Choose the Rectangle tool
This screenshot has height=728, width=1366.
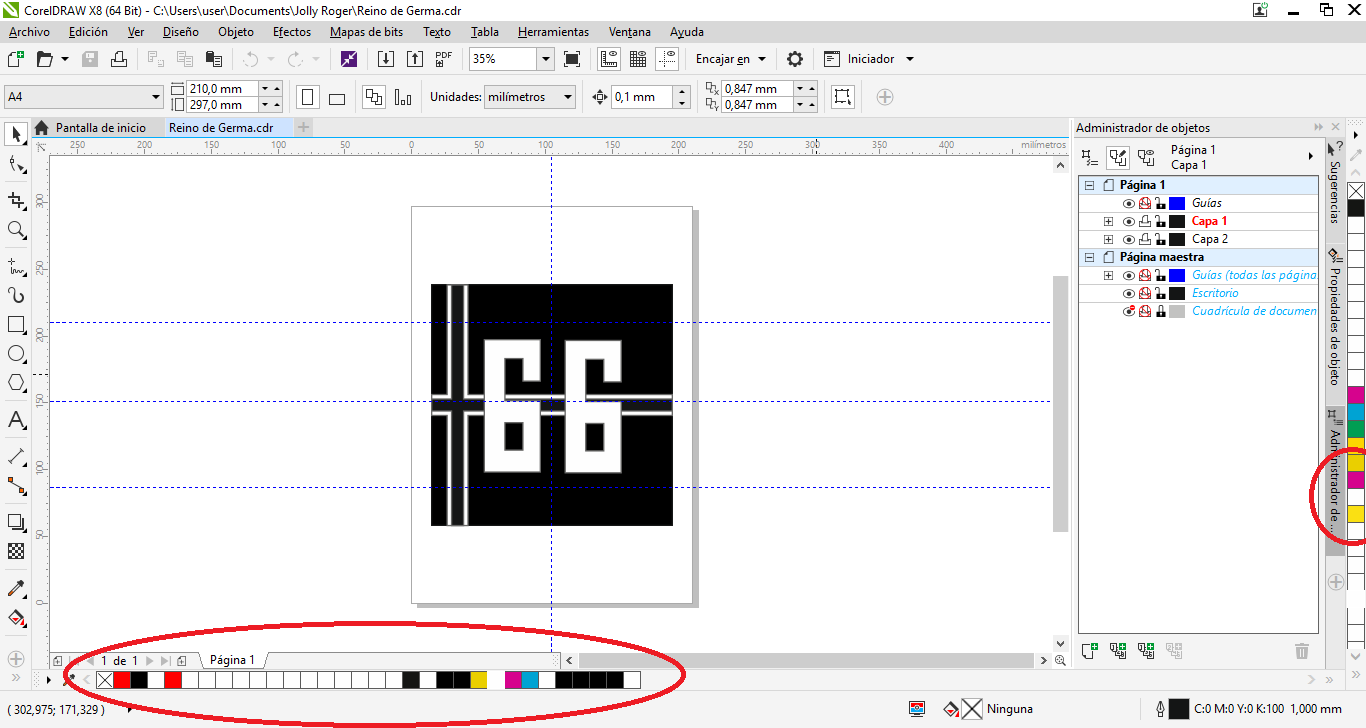click(x=16, y=323)
